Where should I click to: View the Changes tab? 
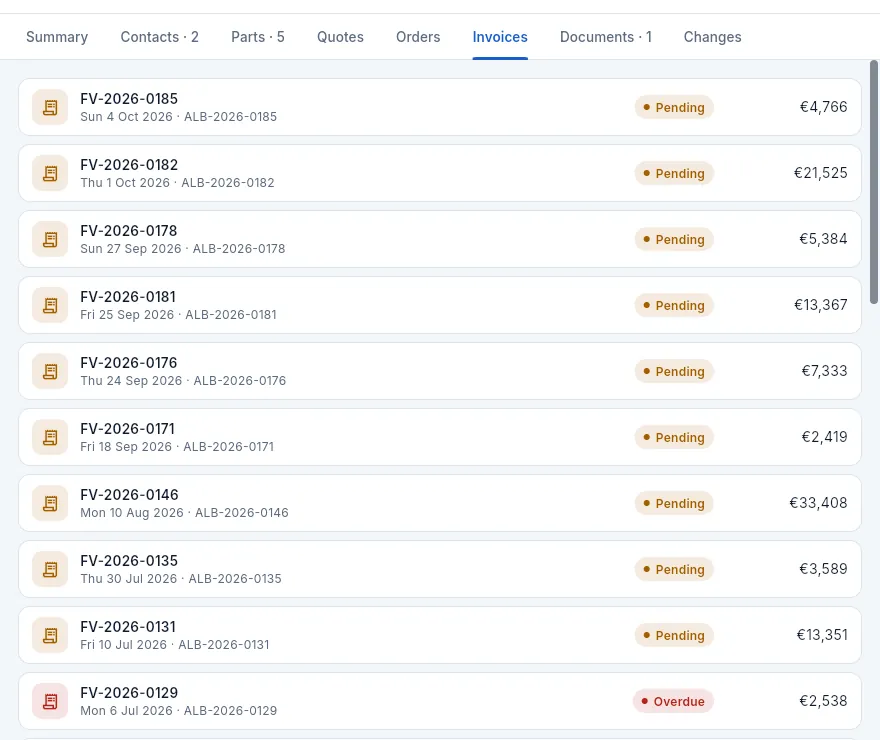tap(712, 37)
